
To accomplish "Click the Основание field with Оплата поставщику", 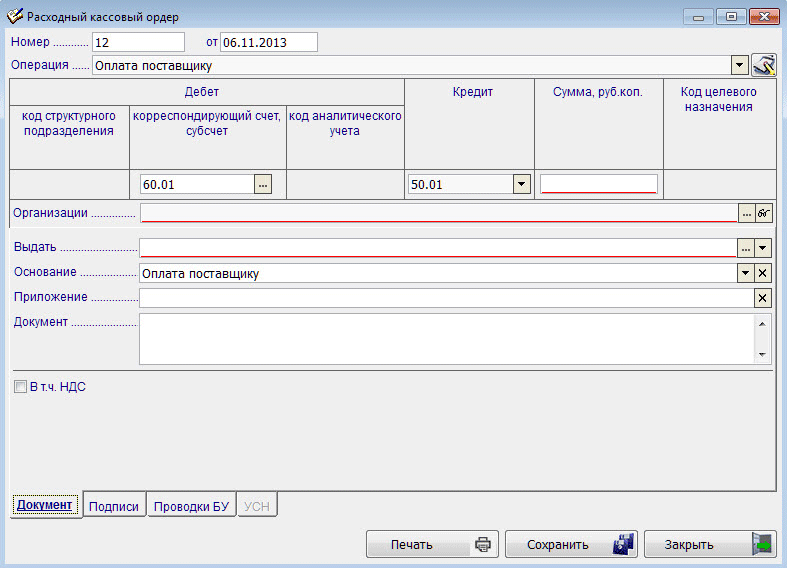I will click(x=438, y=273).
